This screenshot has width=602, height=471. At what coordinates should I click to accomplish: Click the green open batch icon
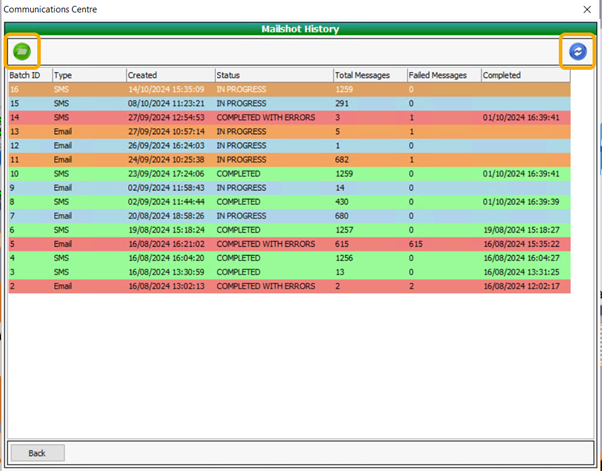pyautogui.click(x=22, y=50)
